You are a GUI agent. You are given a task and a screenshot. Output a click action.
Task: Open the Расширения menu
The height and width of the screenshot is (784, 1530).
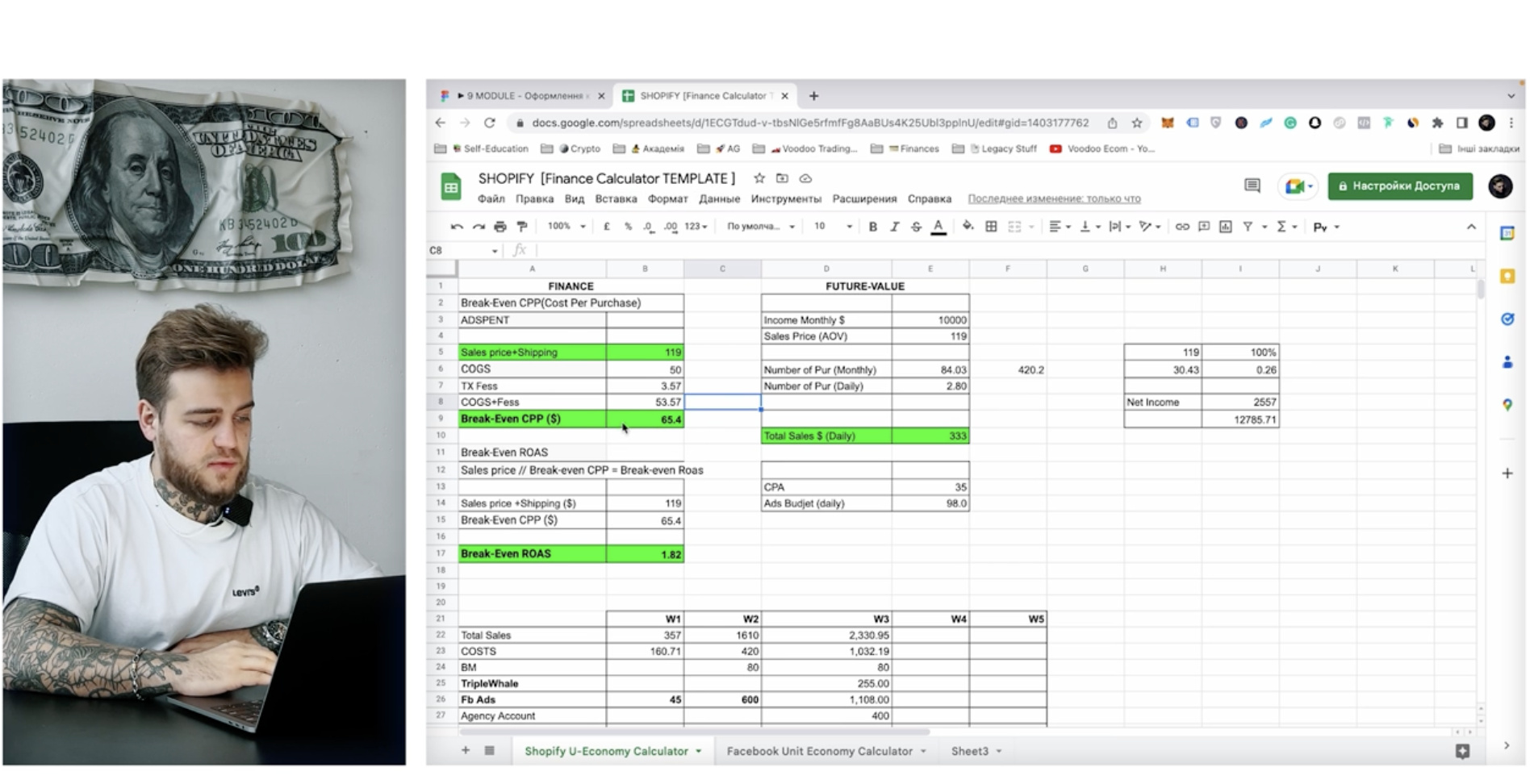864,198
